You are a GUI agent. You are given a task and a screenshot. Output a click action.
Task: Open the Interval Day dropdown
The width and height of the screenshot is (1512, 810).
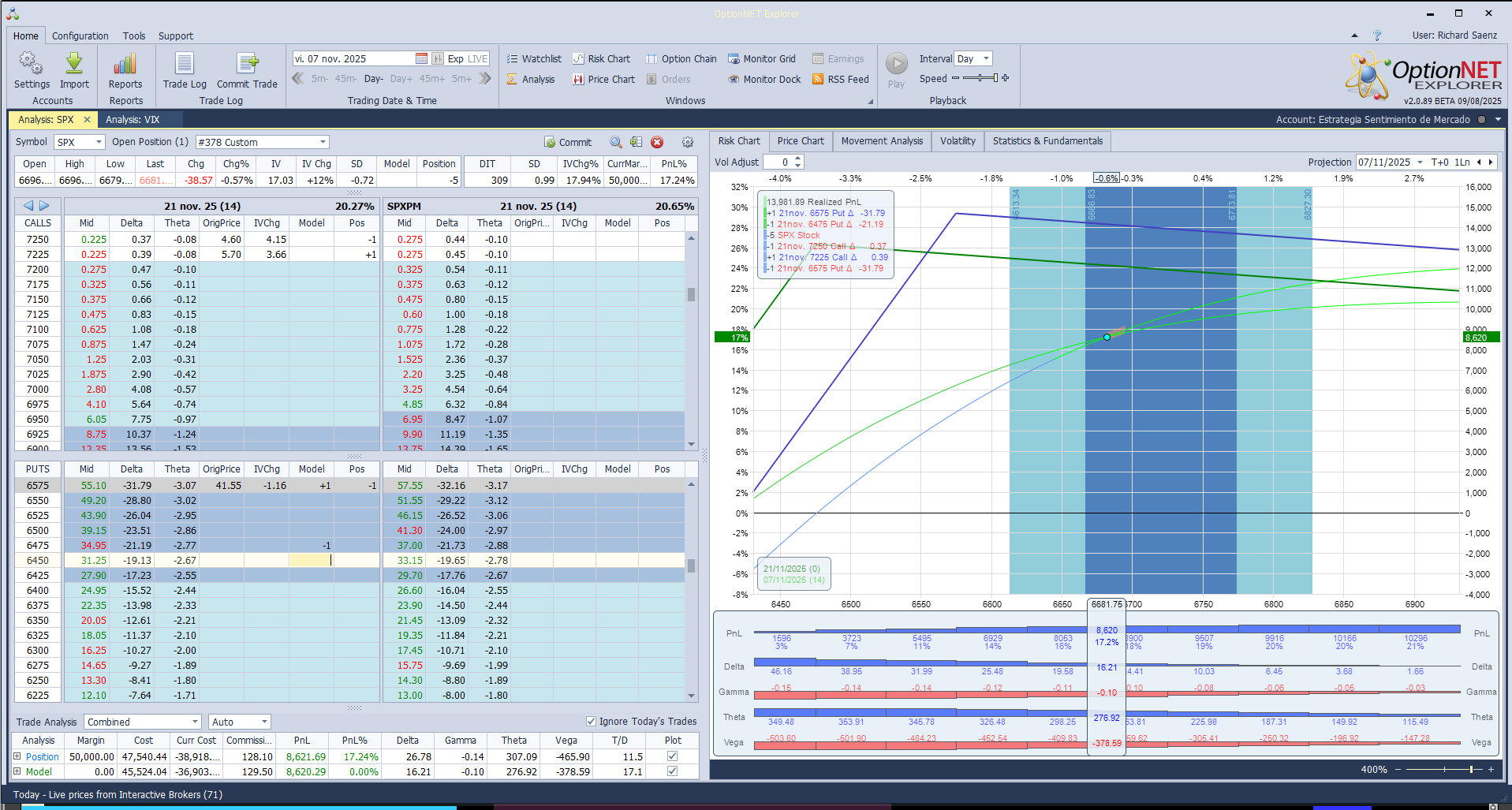tap(986, 58)
